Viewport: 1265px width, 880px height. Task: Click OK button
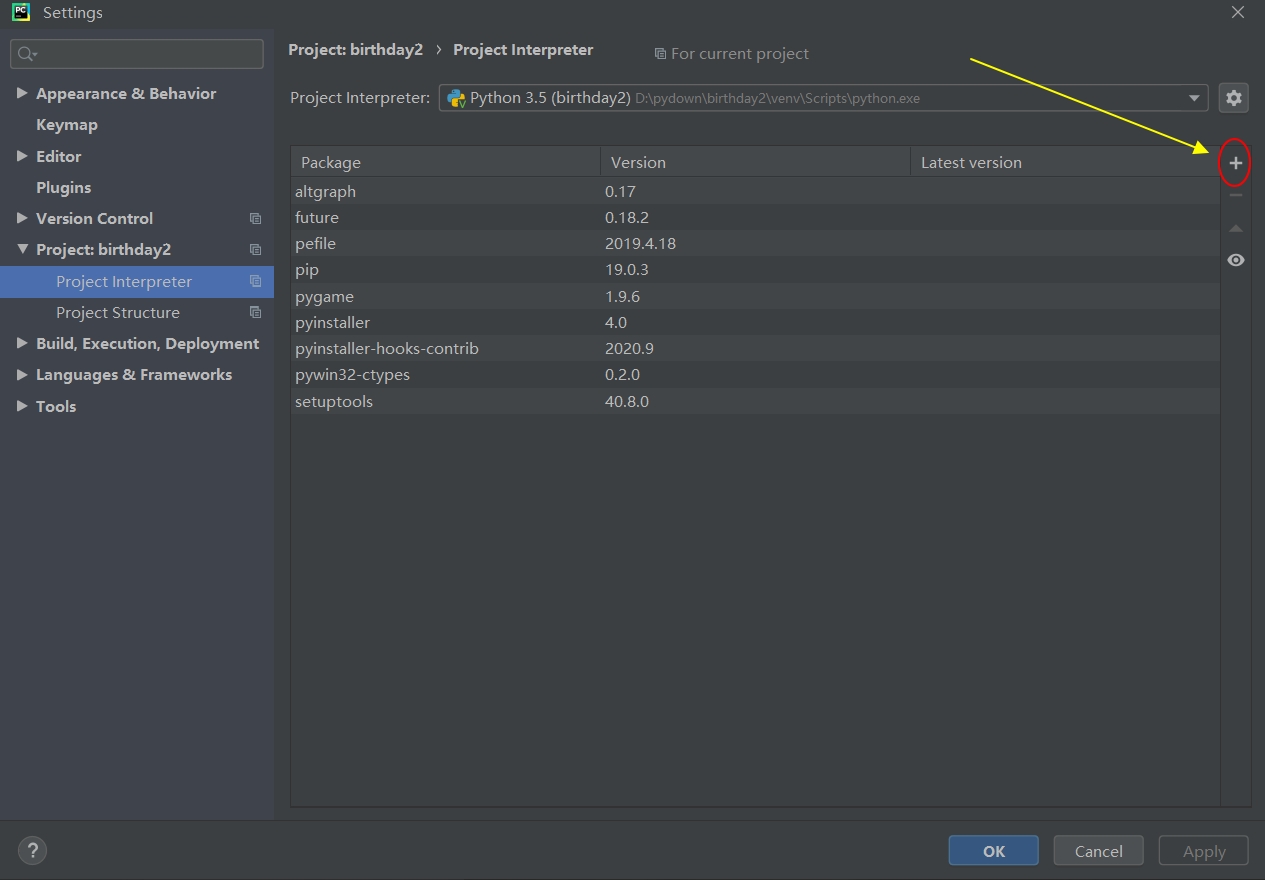click(994, 851)
